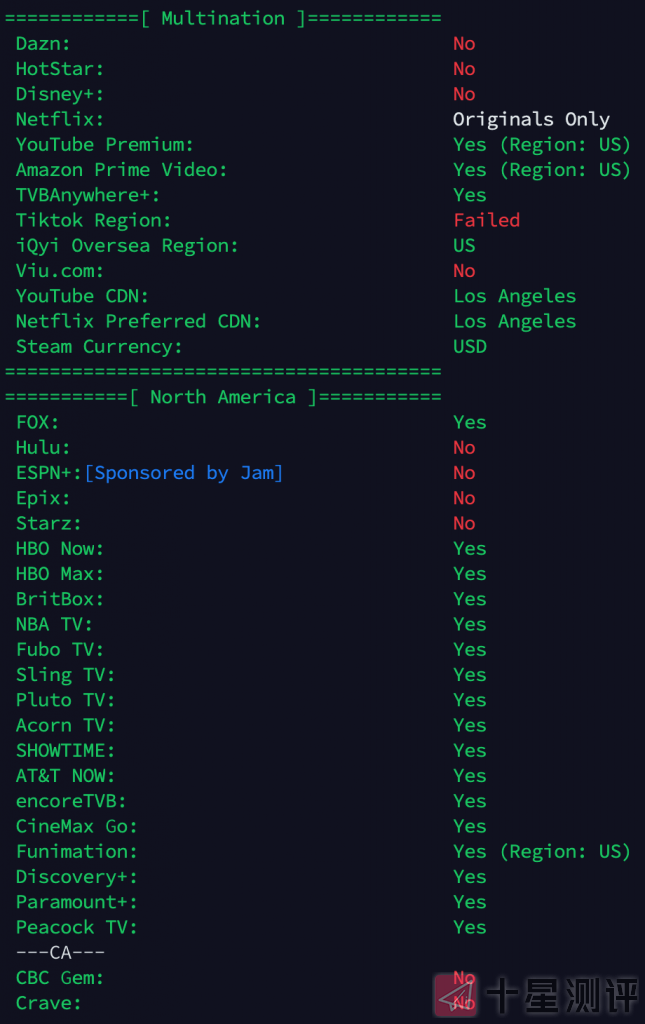Click the "Los Angeles" YouTube CDN value
The image size is (645, 1024).
tap(514, 296)
